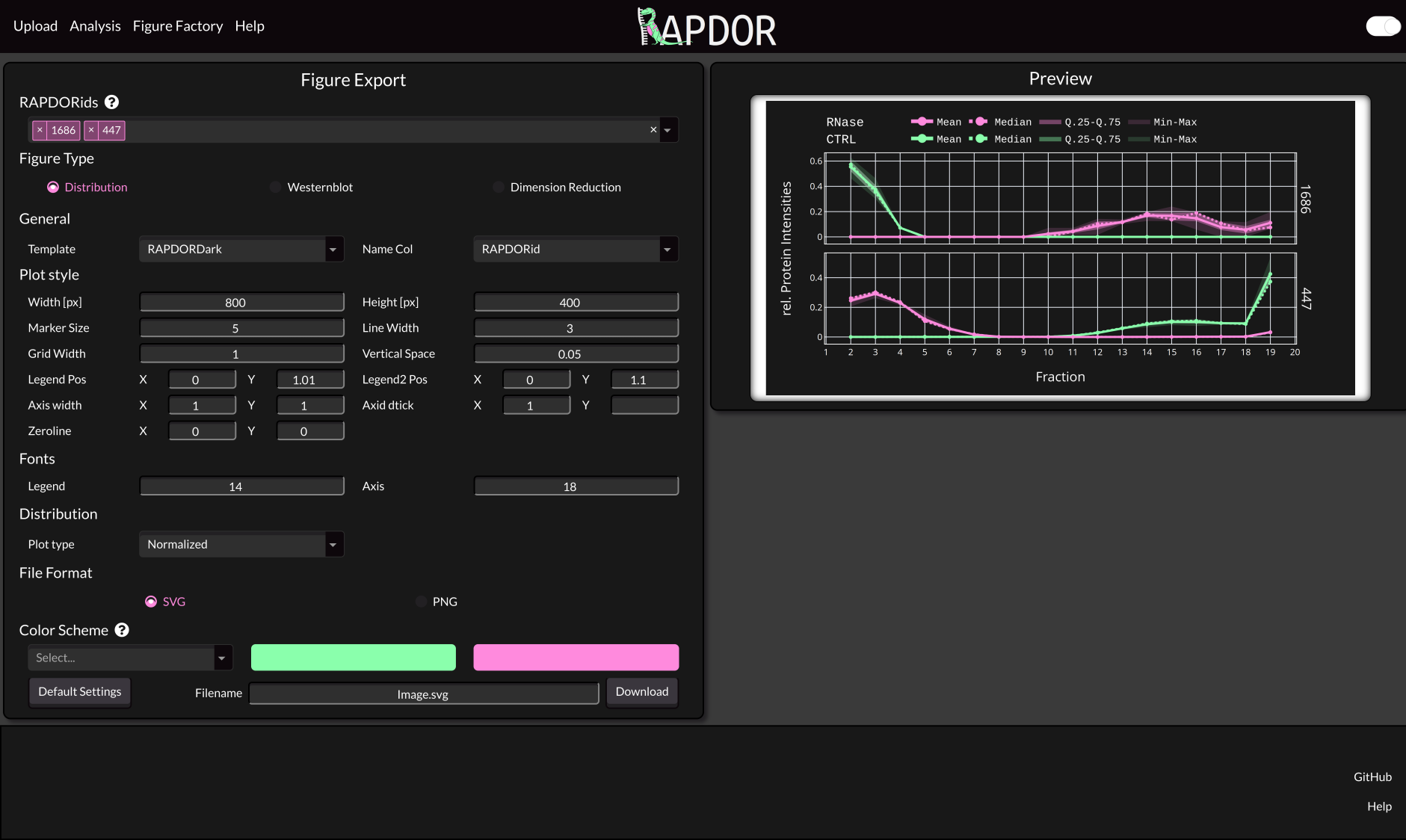
Task: Click the green color swatch
Action: (353, 658)
